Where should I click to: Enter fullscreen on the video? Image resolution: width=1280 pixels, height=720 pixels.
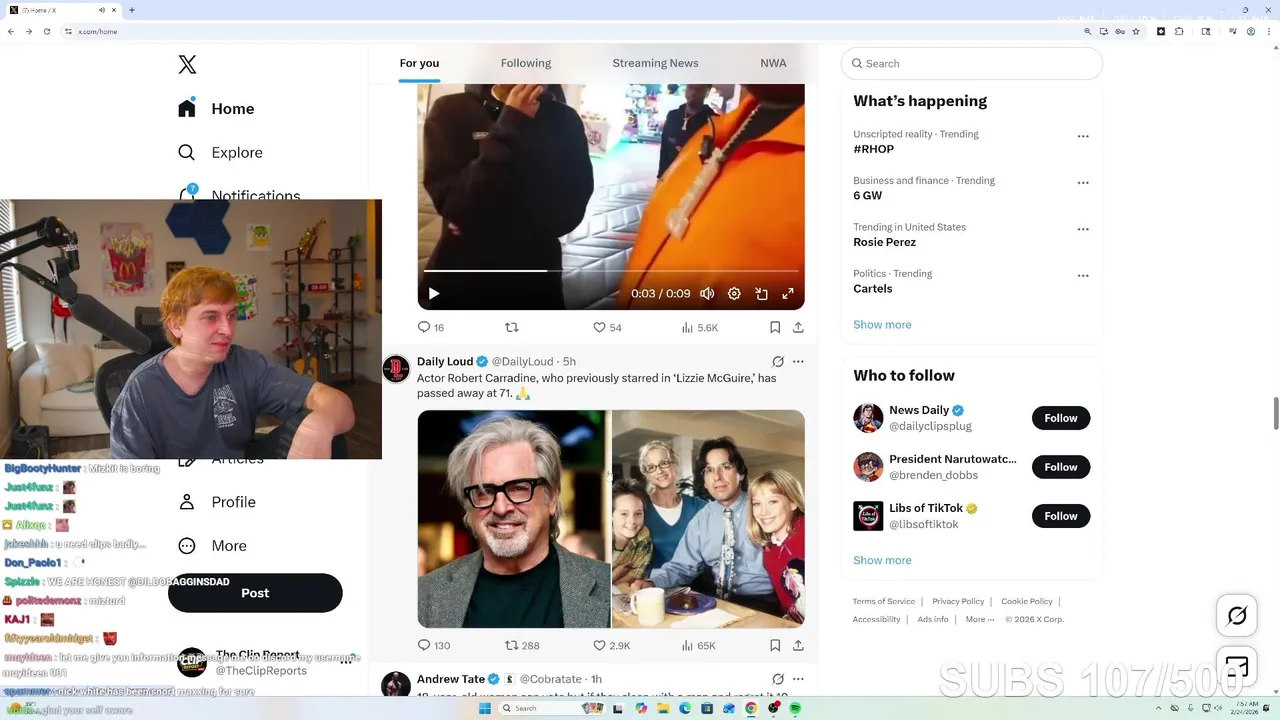[788, 294]
